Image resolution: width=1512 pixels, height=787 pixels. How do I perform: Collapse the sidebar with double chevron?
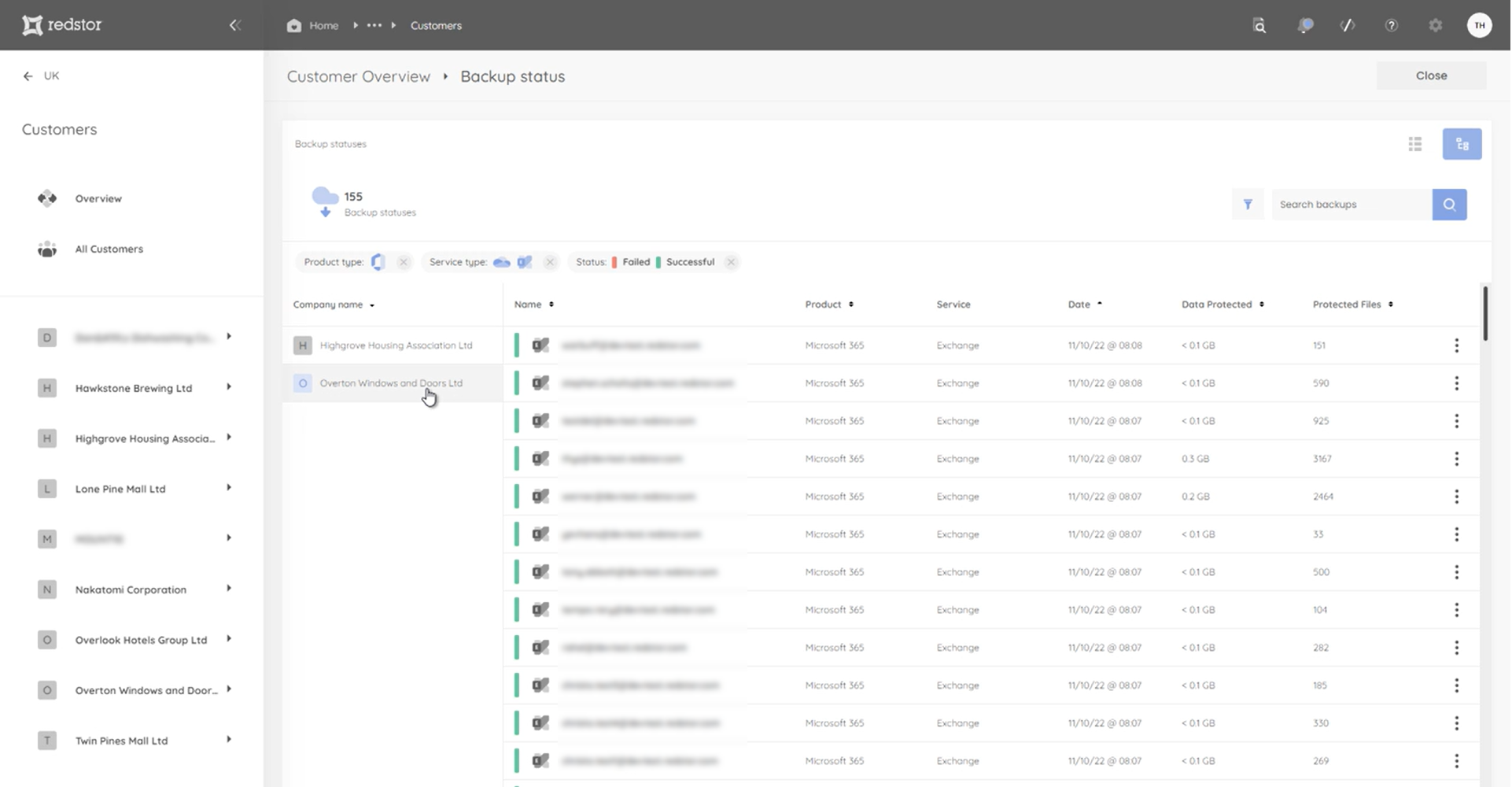[x=234, y=25]
